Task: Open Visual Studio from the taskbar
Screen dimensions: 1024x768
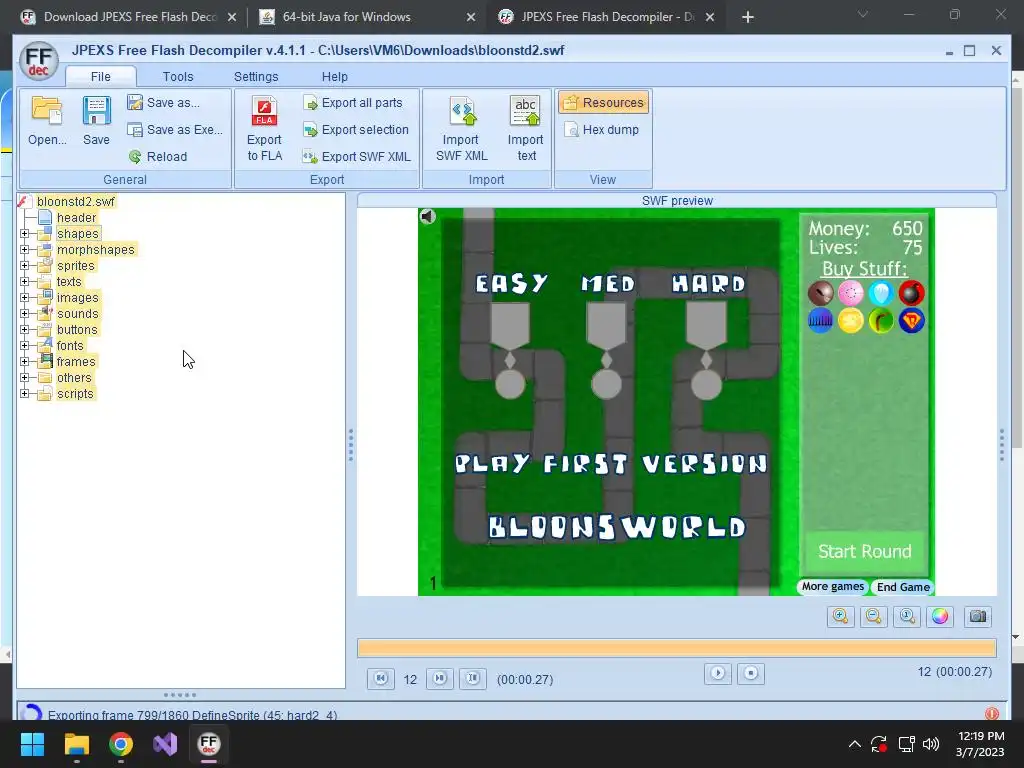Action: pyautogui.click(x=165, y=744)
